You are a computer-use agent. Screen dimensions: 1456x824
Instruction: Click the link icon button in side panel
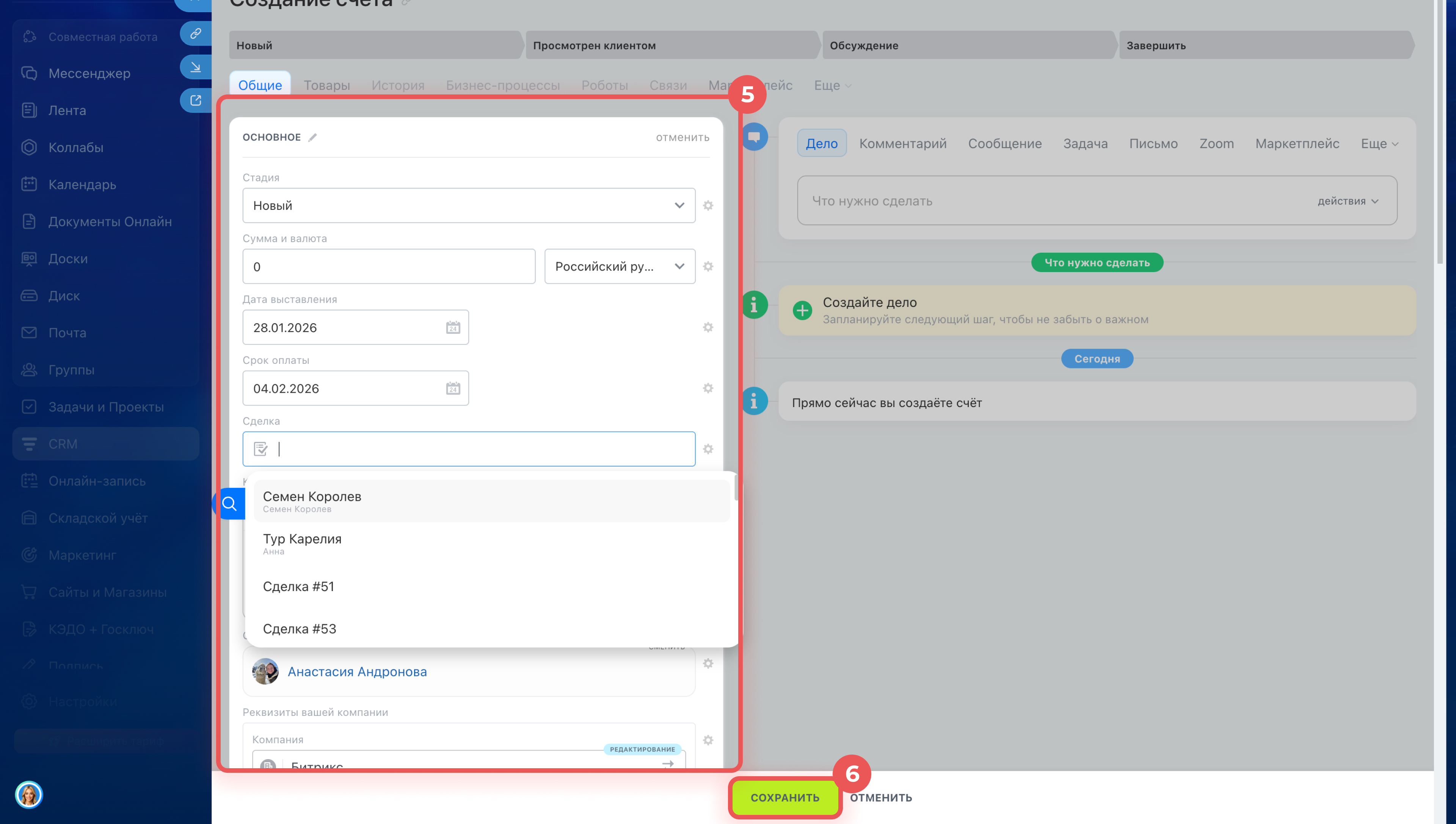pos(195,33)
